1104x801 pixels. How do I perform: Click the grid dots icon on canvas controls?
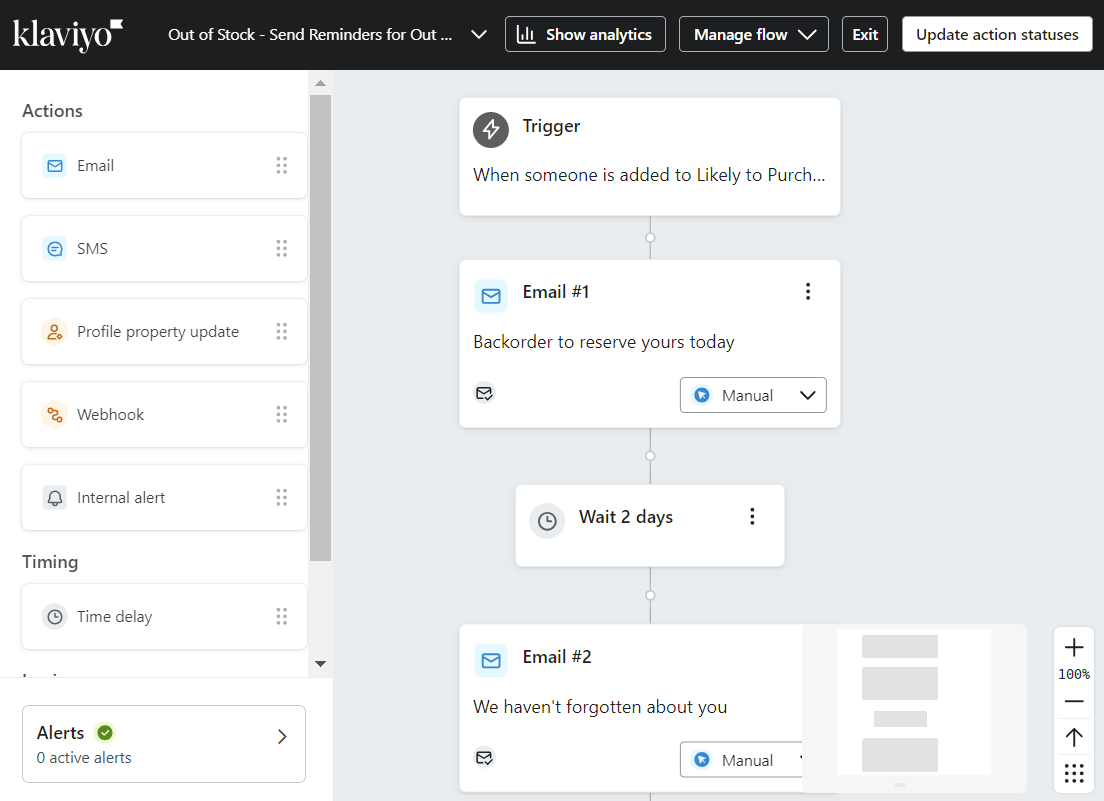click(1074, 773)
